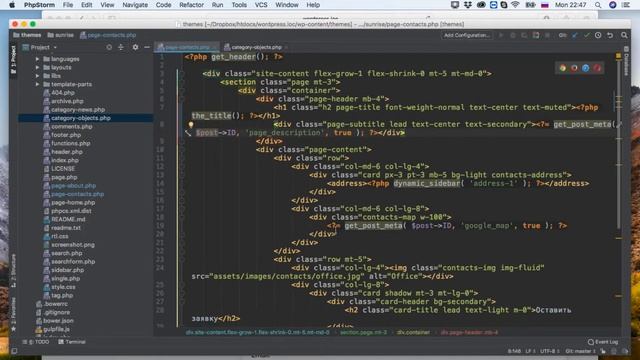Click the Git update project arrow icon
The width and height of the screenshot is (640, 360).
[x=575, y=36]
